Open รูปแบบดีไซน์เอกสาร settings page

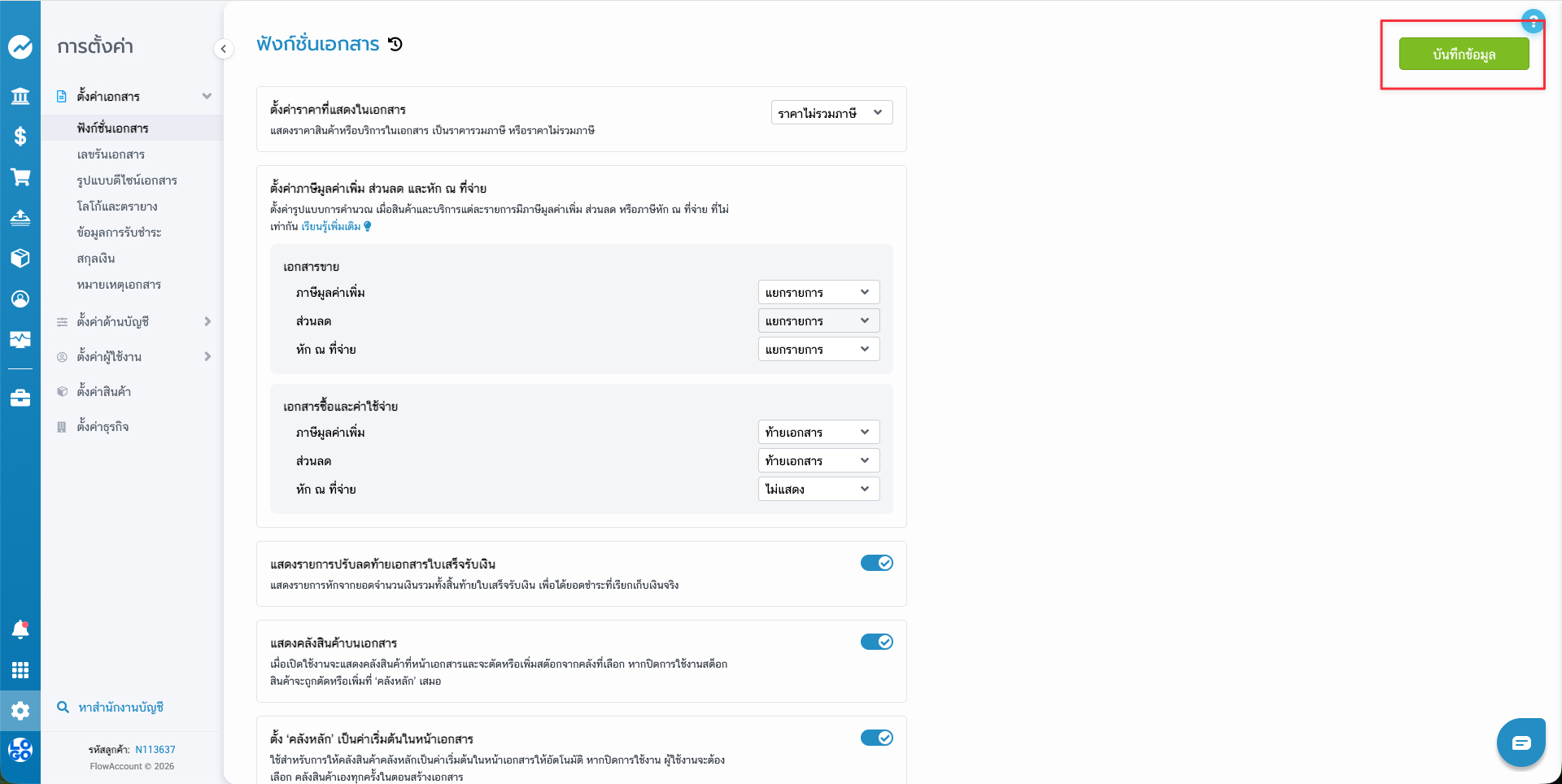127,181
